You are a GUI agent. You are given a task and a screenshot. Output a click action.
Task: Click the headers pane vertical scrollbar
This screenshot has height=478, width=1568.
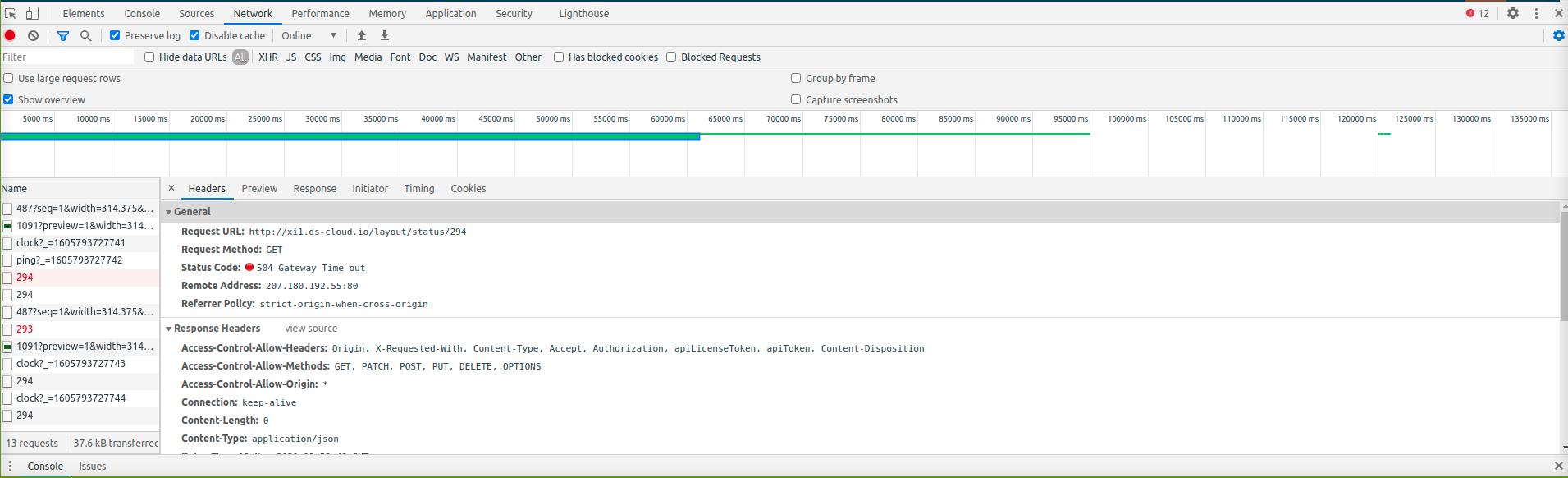1564,267
